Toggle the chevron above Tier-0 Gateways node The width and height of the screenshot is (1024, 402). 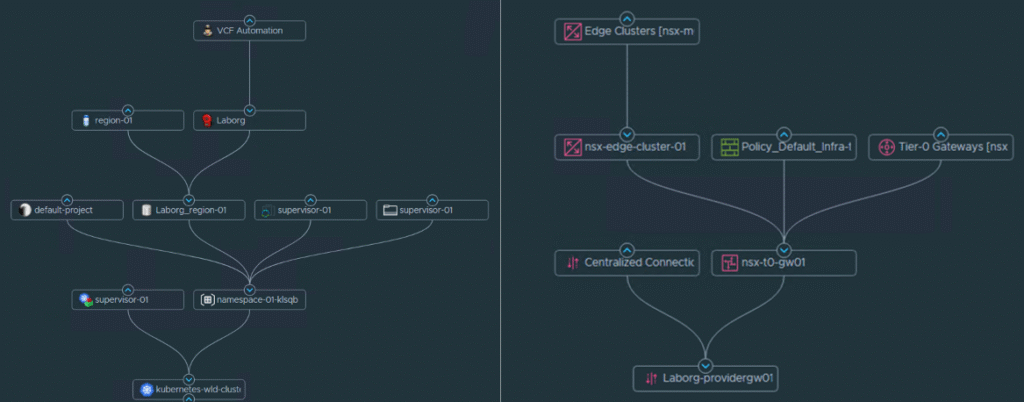(x=941, y=133)
